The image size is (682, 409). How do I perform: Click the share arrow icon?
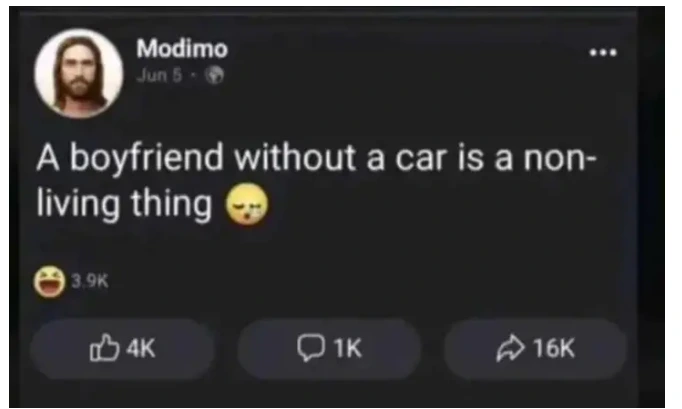tap(511, 348)
